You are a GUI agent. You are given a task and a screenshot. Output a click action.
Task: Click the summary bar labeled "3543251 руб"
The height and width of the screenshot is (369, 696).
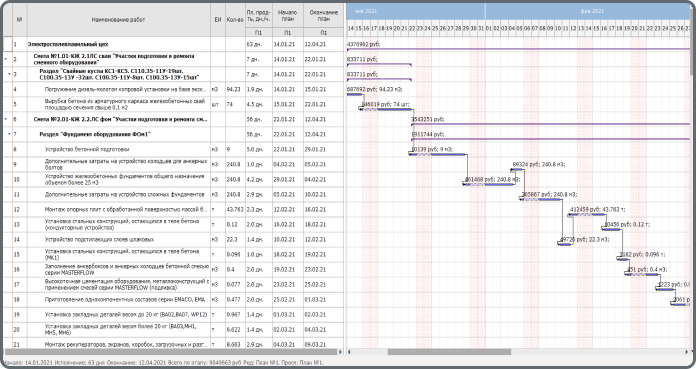pyautogui.click(x=550, y=124)
